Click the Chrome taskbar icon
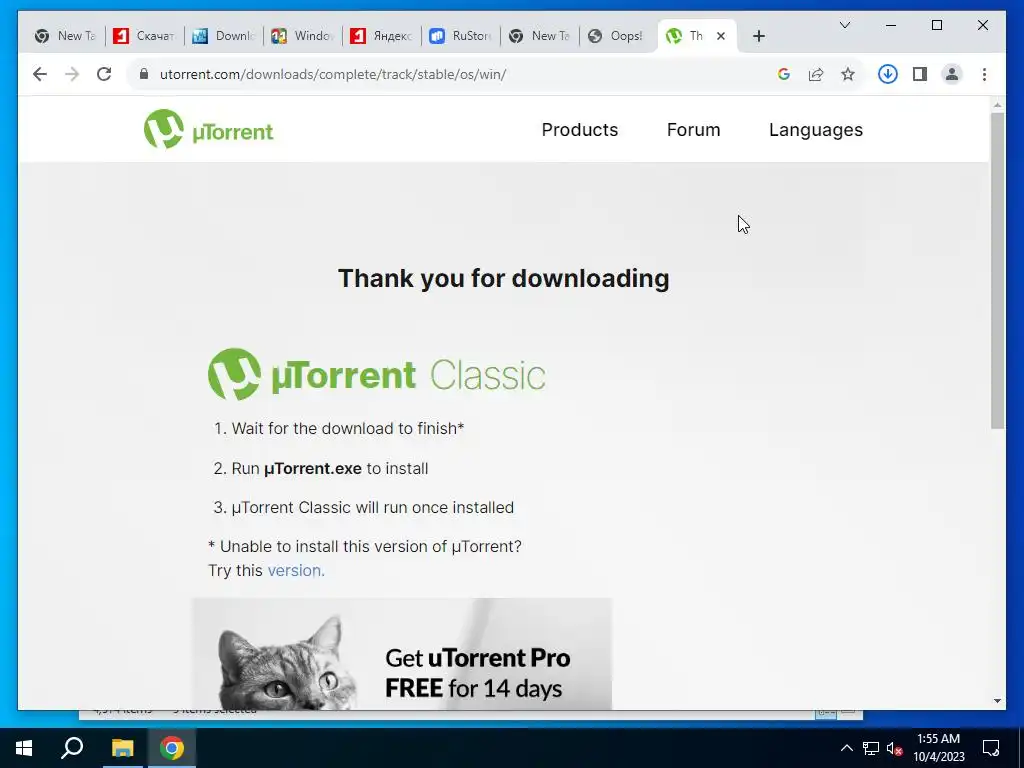Image resolution: width=1024 pixels, height=768 pixels. (x=172, y=748)
